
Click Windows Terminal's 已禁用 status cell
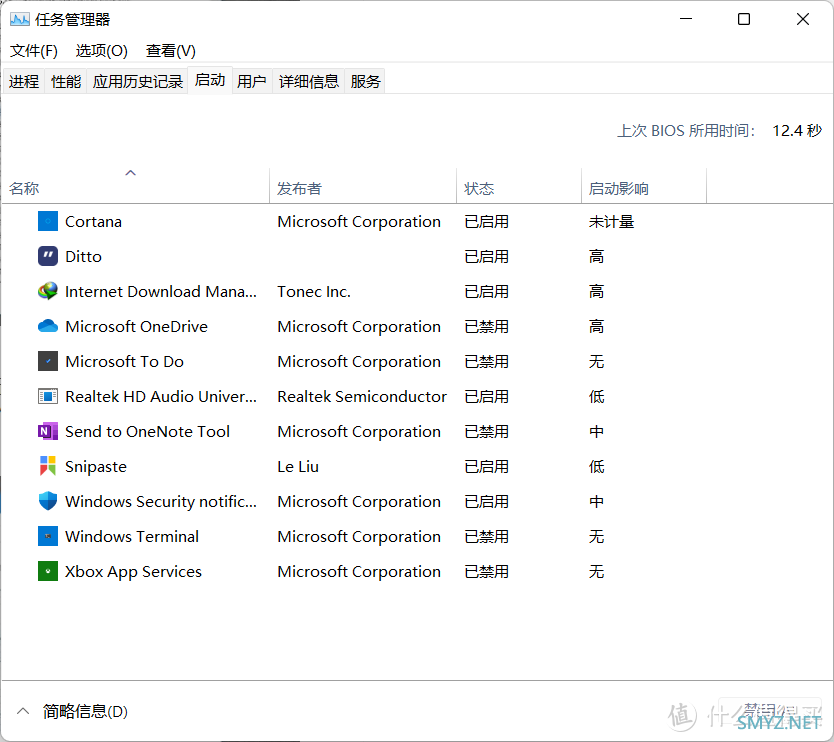(486, 536)
